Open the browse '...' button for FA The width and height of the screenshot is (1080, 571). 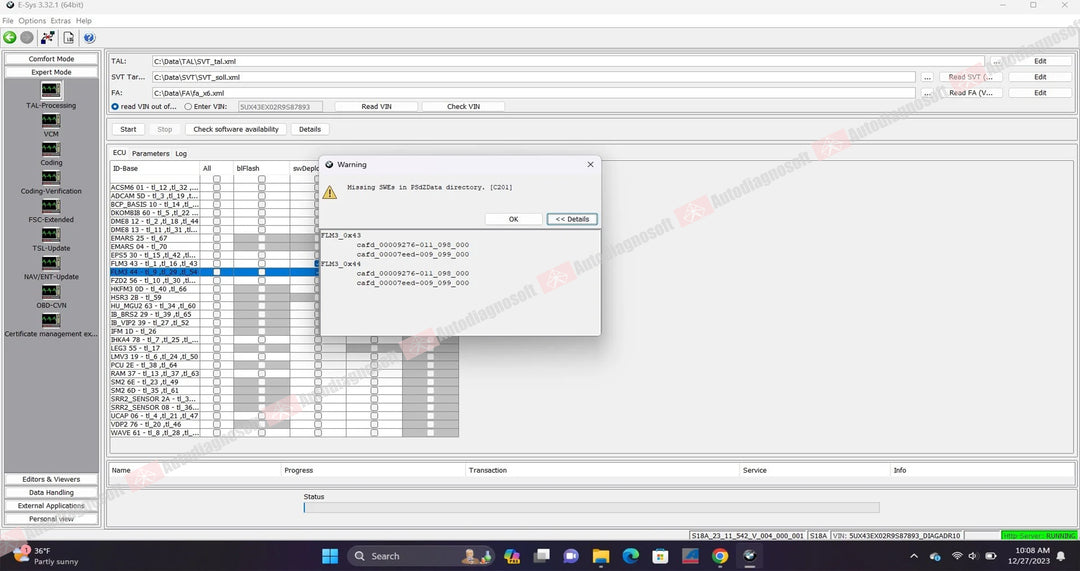point(928,92)
